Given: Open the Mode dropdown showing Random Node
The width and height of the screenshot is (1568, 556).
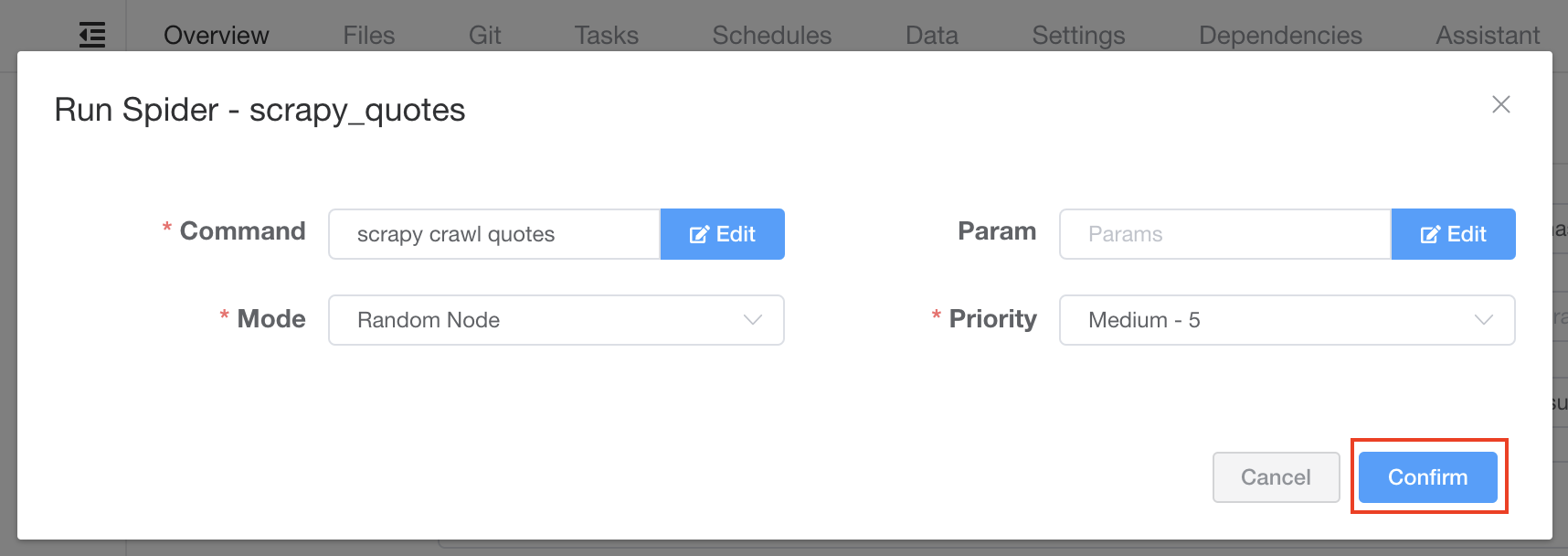Looking at the screenshot, I should click(x=556, y=320).
